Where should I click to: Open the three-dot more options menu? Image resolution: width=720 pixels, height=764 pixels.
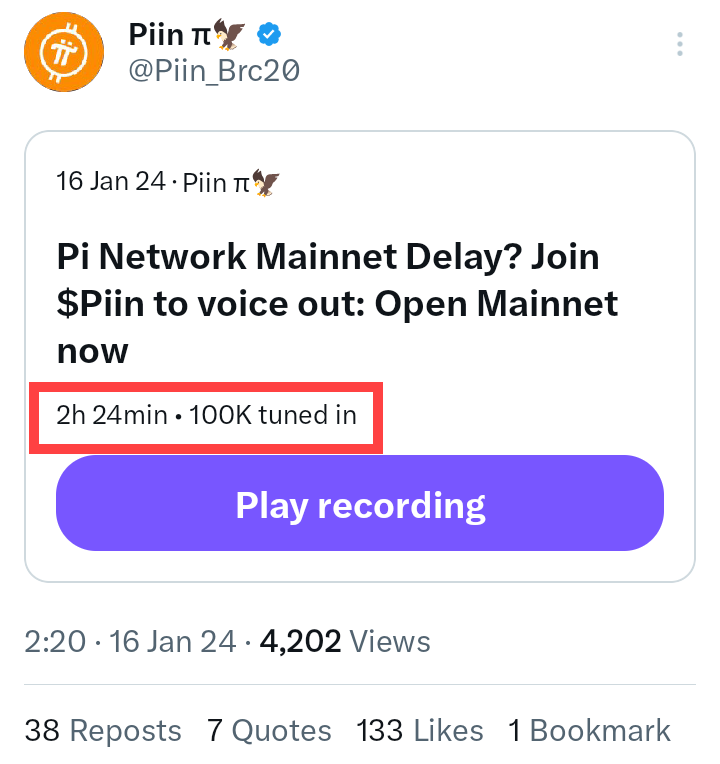click(x=680, y=45)
